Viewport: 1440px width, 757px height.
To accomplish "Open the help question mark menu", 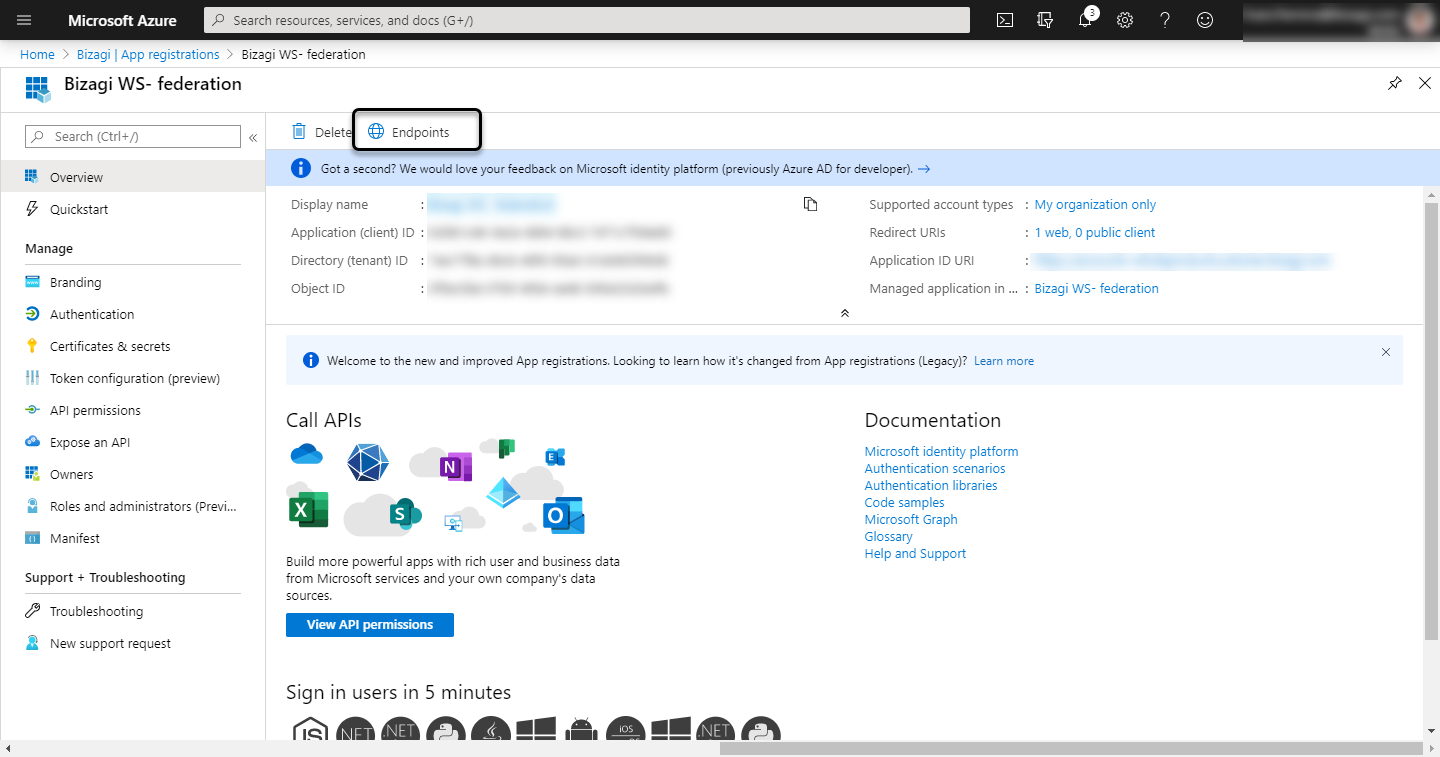I will click(x=1165, y=20).
